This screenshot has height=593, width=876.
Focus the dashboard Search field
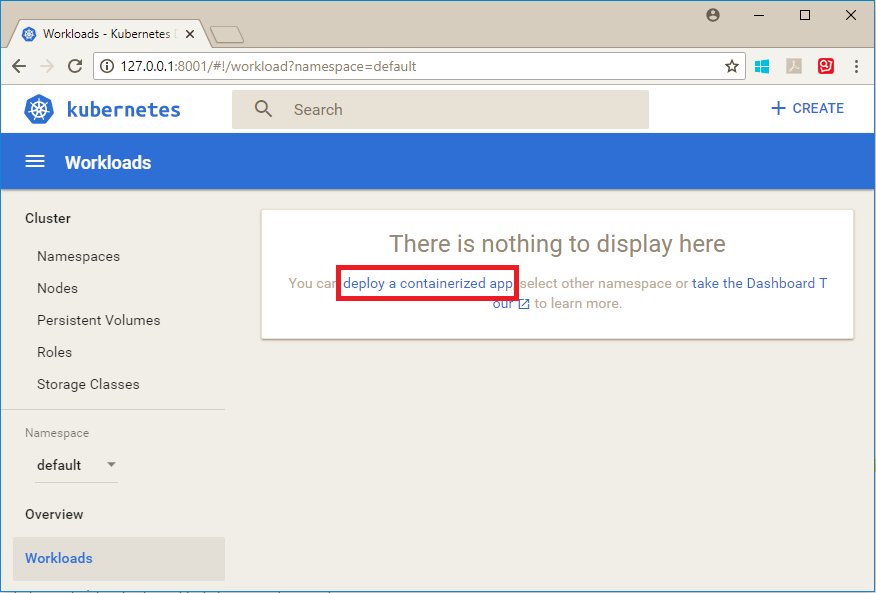440,110
